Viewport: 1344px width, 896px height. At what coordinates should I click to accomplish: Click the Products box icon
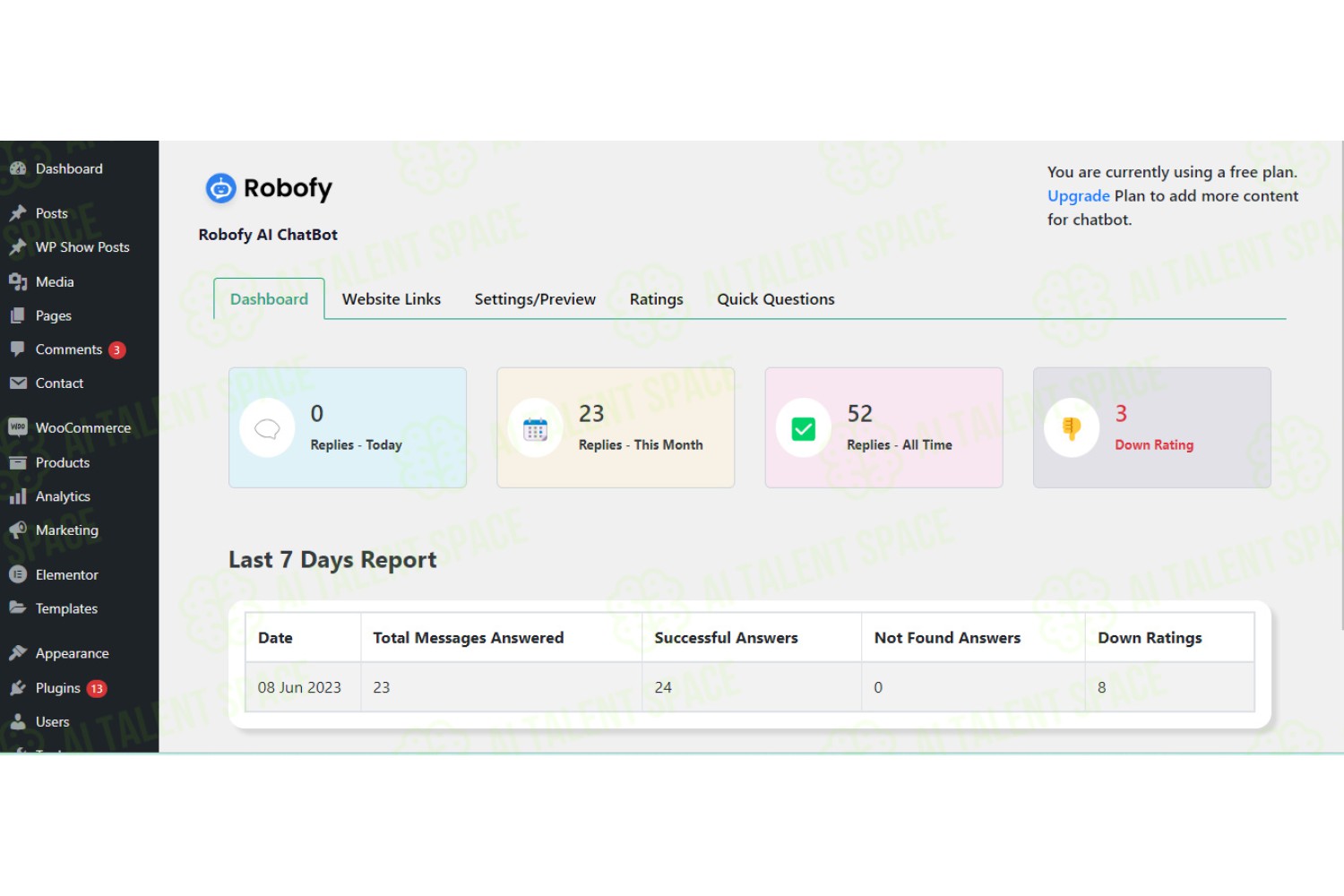18,462
